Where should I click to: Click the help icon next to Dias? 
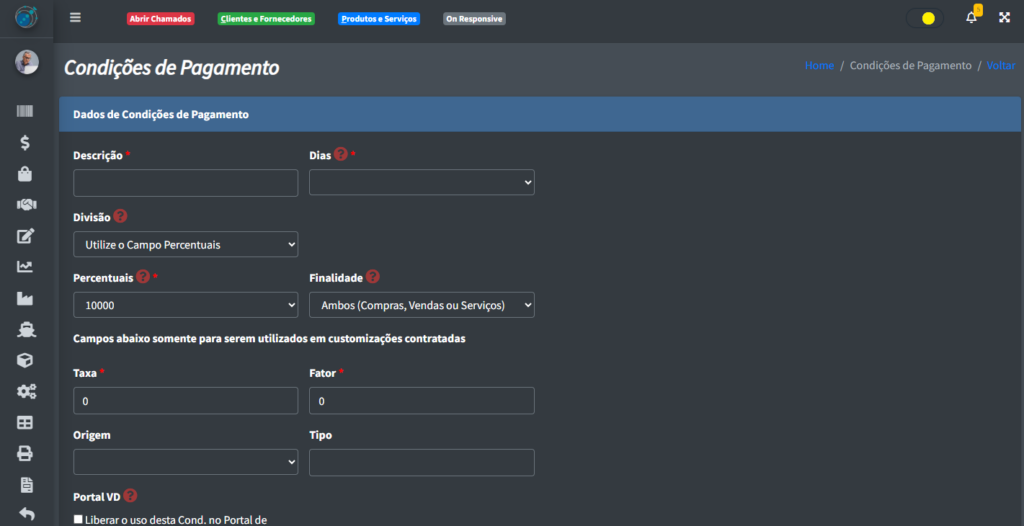point(340,155)
